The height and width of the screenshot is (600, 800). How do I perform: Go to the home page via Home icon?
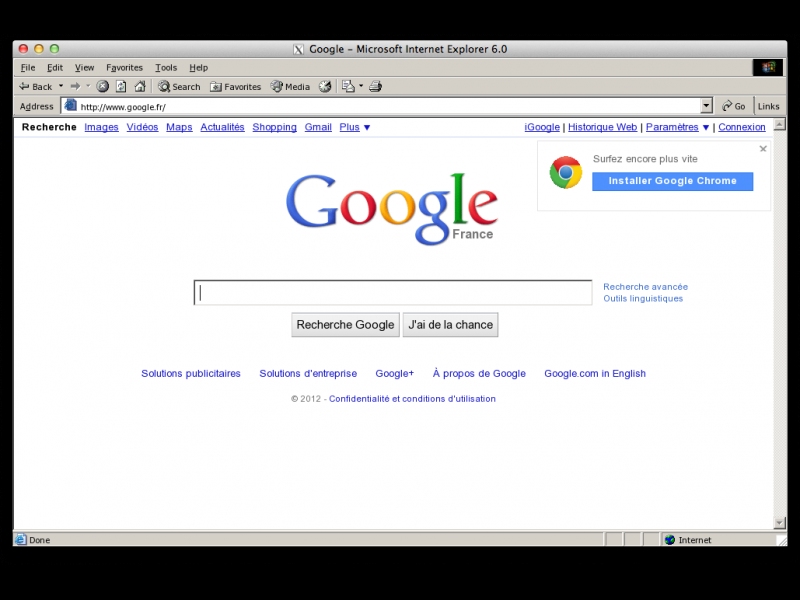point(140,87)
